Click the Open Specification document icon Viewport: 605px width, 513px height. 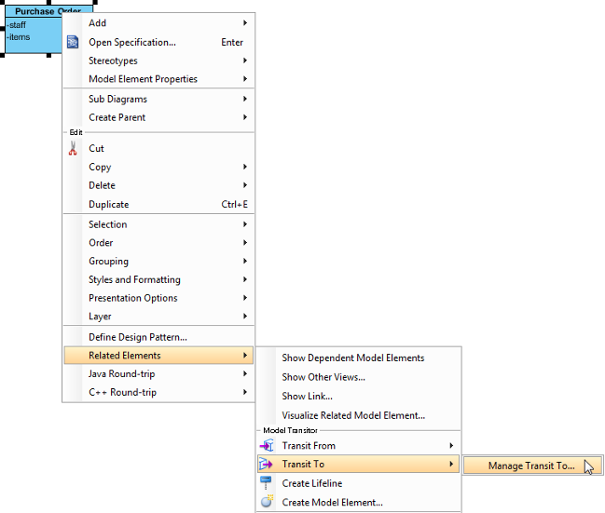pyautogui.click(x=73, y=42)
